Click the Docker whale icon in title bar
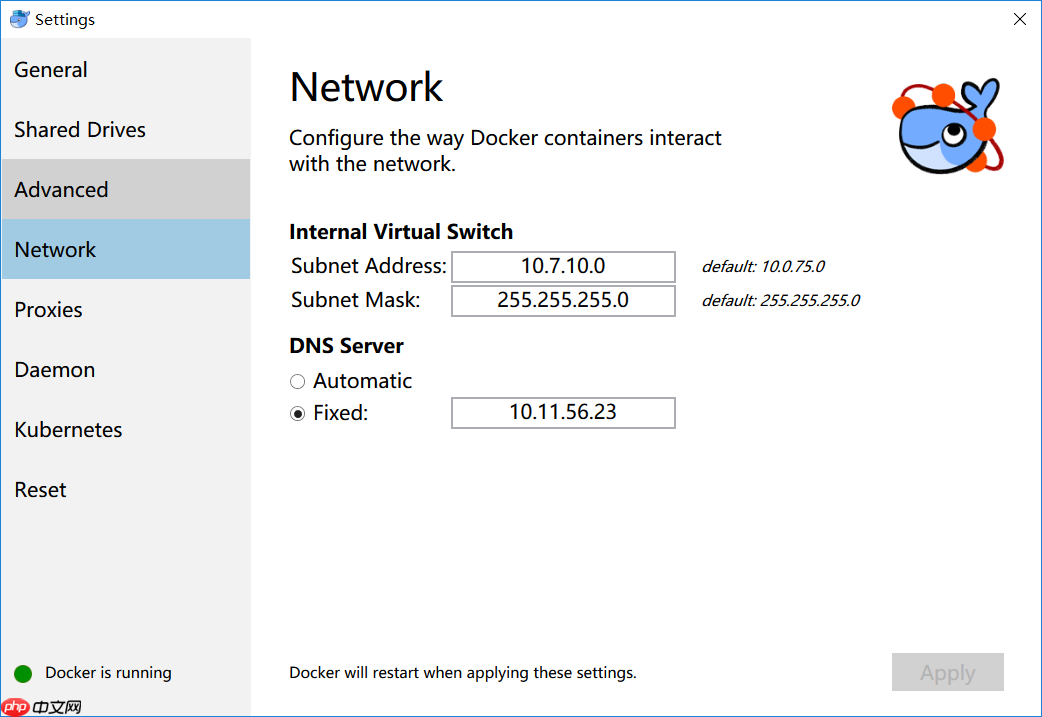This screenshot has width=1042, height=717. click(x=18, y=18)
